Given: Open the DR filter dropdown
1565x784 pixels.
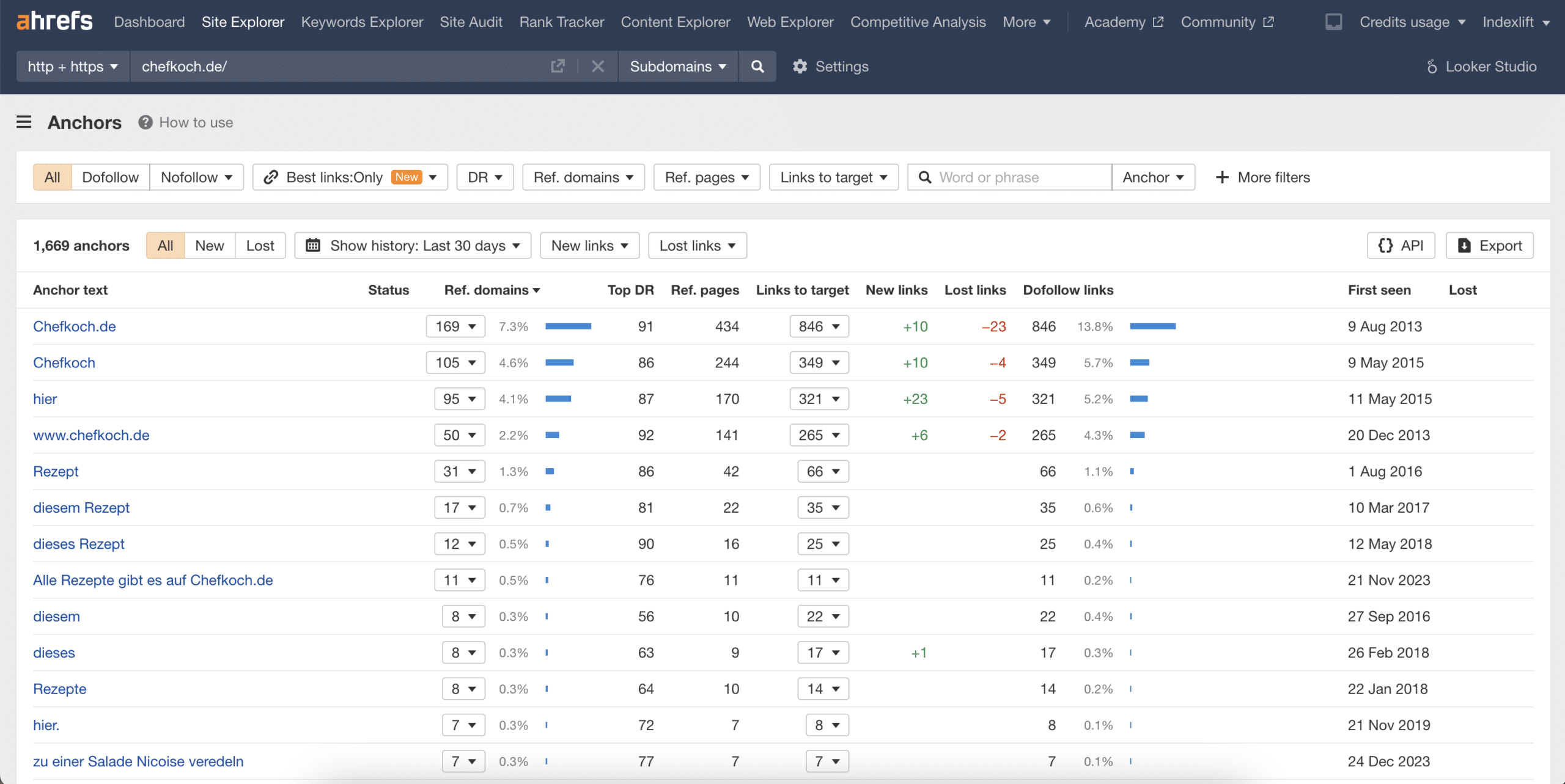Looking at the screenshot, I should tap(485, 177).
